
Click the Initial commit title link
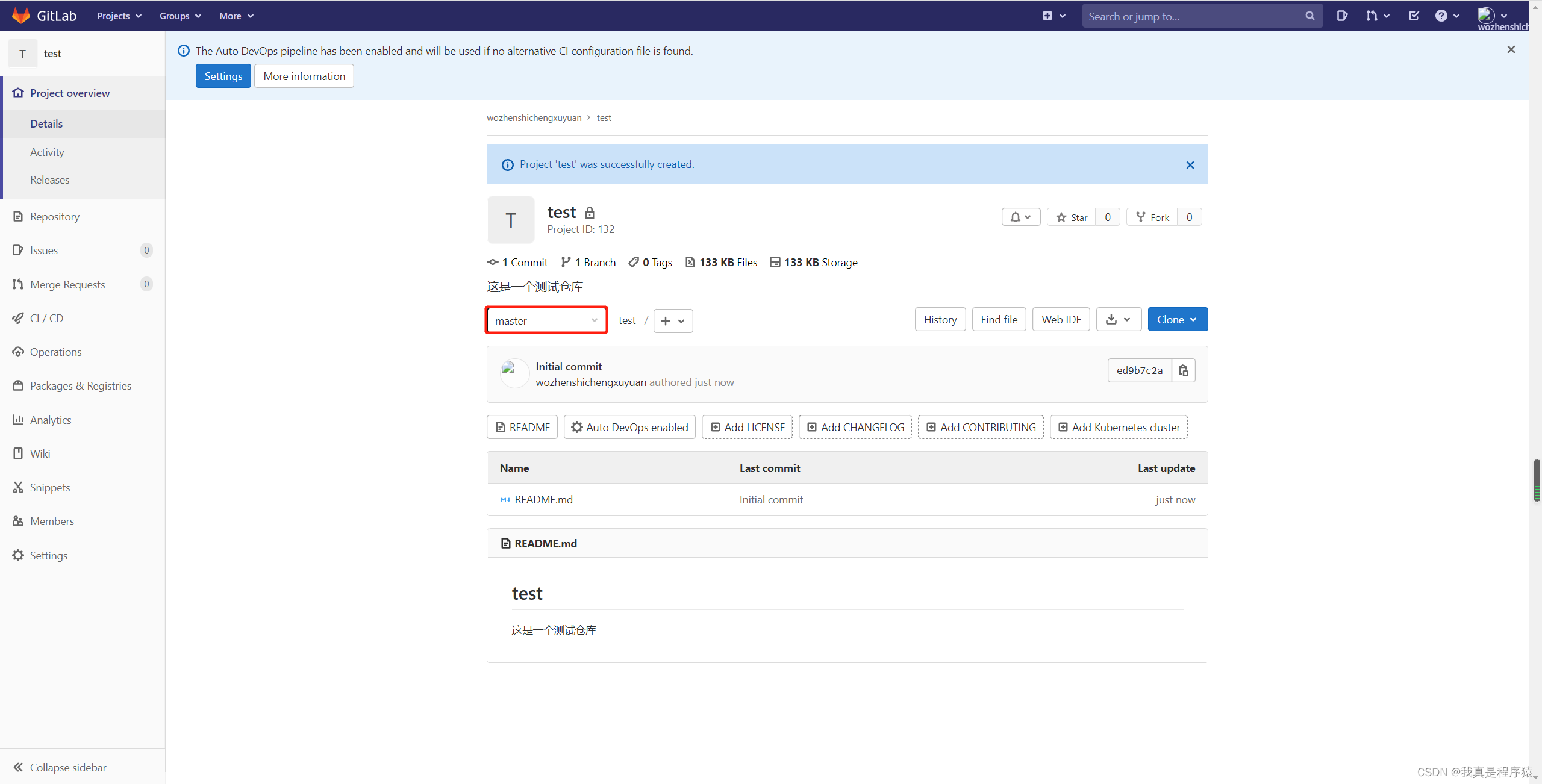(569, 366)
